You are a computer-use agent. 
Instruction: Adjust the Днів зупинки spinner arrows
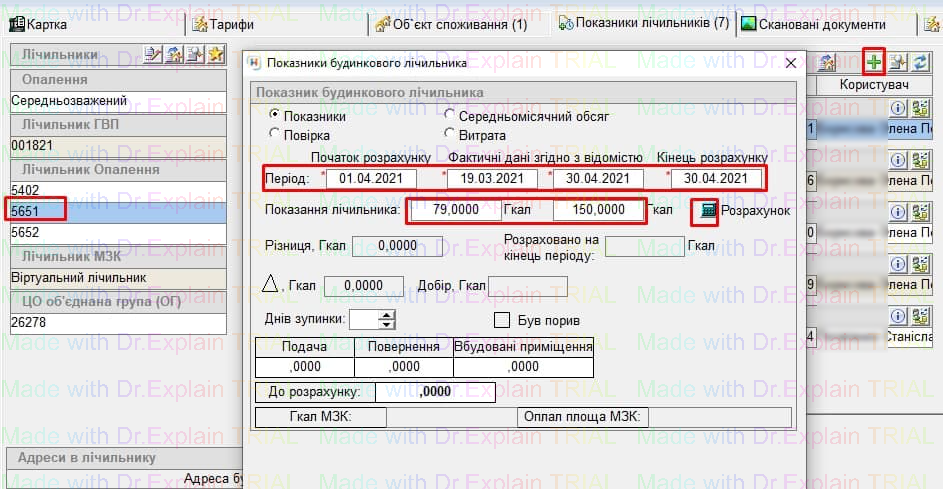[387, 320]
